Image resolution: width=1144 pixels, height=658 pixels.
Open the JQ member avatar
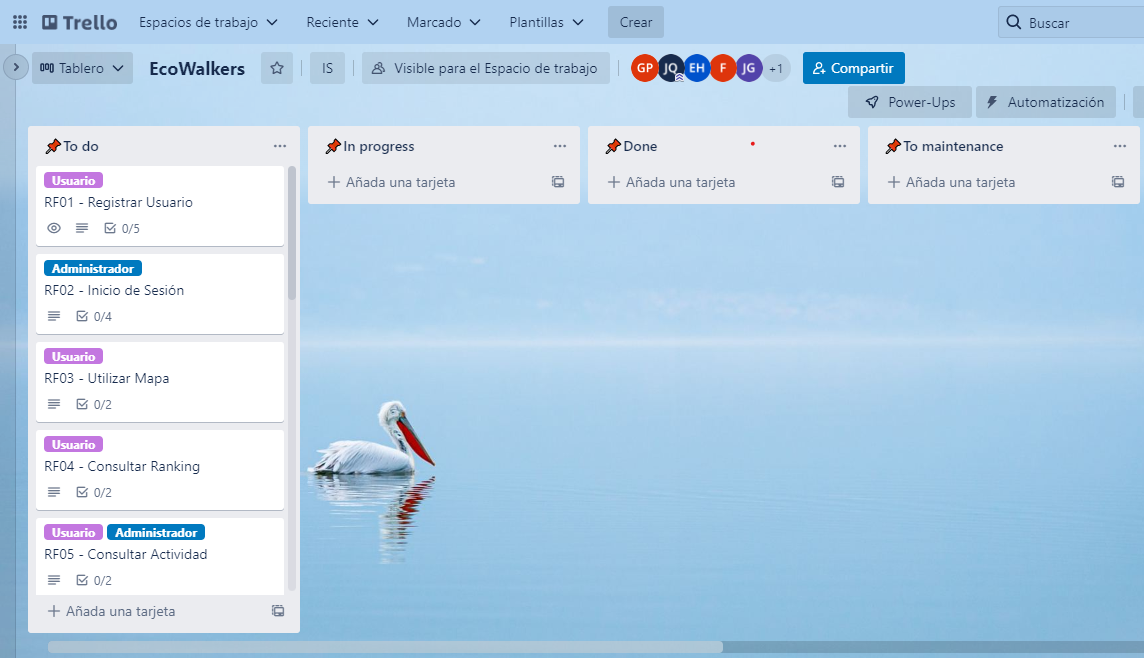point(670,68)
